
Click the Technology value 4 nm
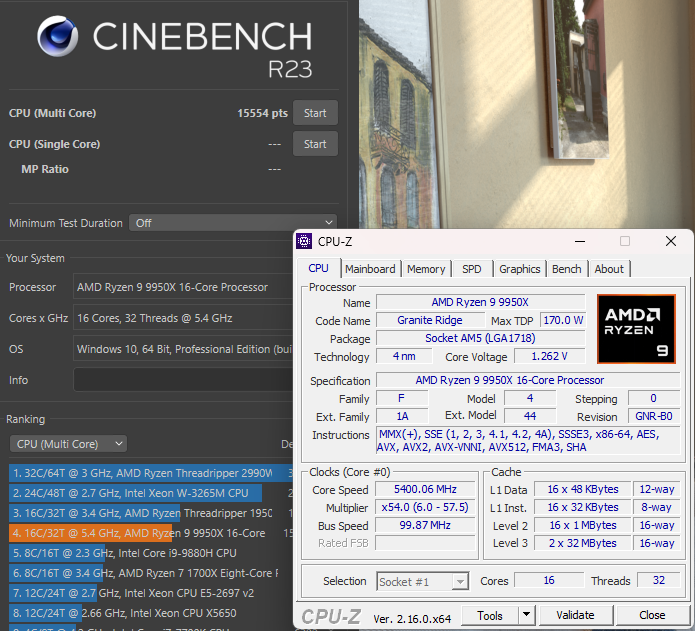point(404,356)
